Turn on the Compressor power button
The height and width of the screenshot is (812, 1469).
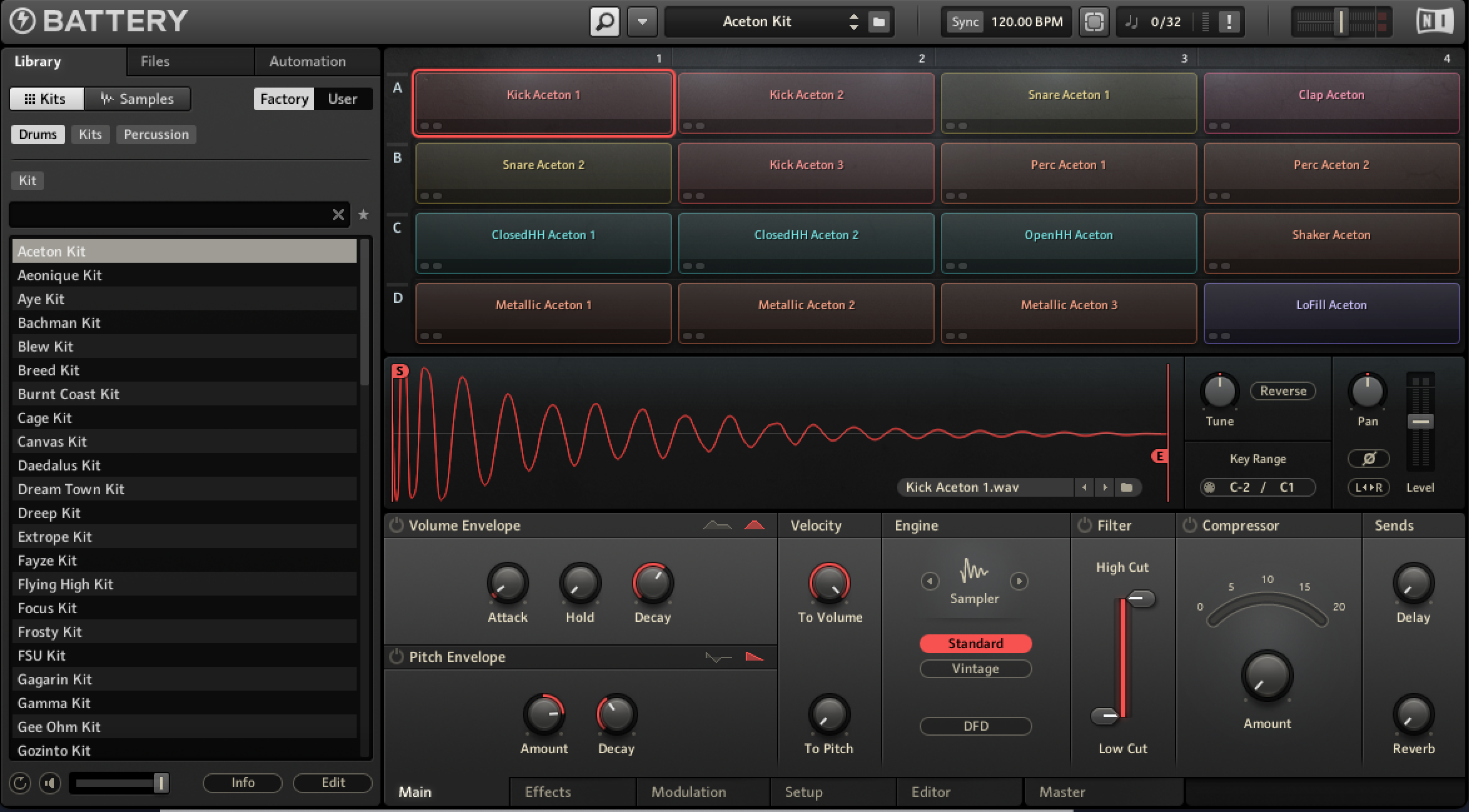coord(1189,525)
